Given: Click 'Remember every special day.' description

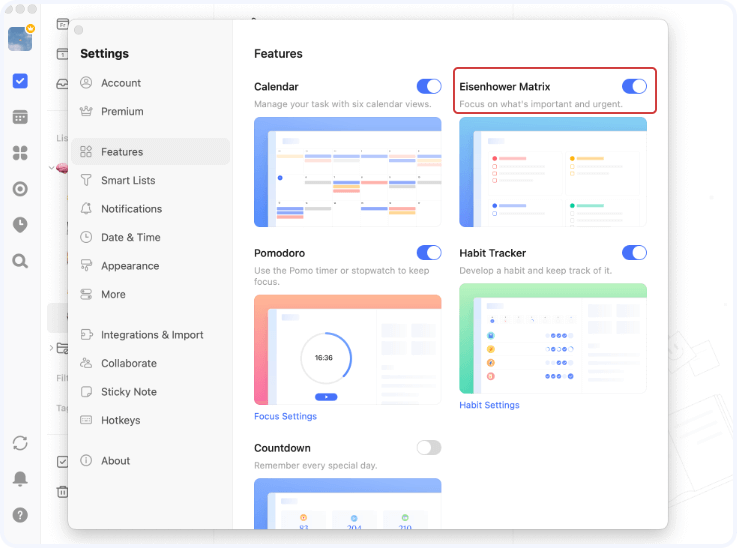Looking at the screenshot, I should [315, 465].
